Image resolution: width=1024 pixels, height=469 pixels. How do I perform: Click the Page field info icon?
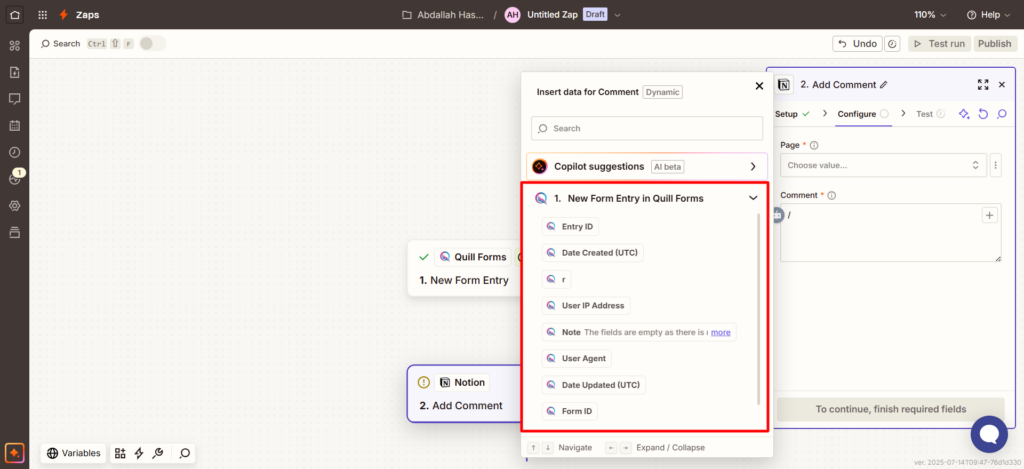point(814,146)
